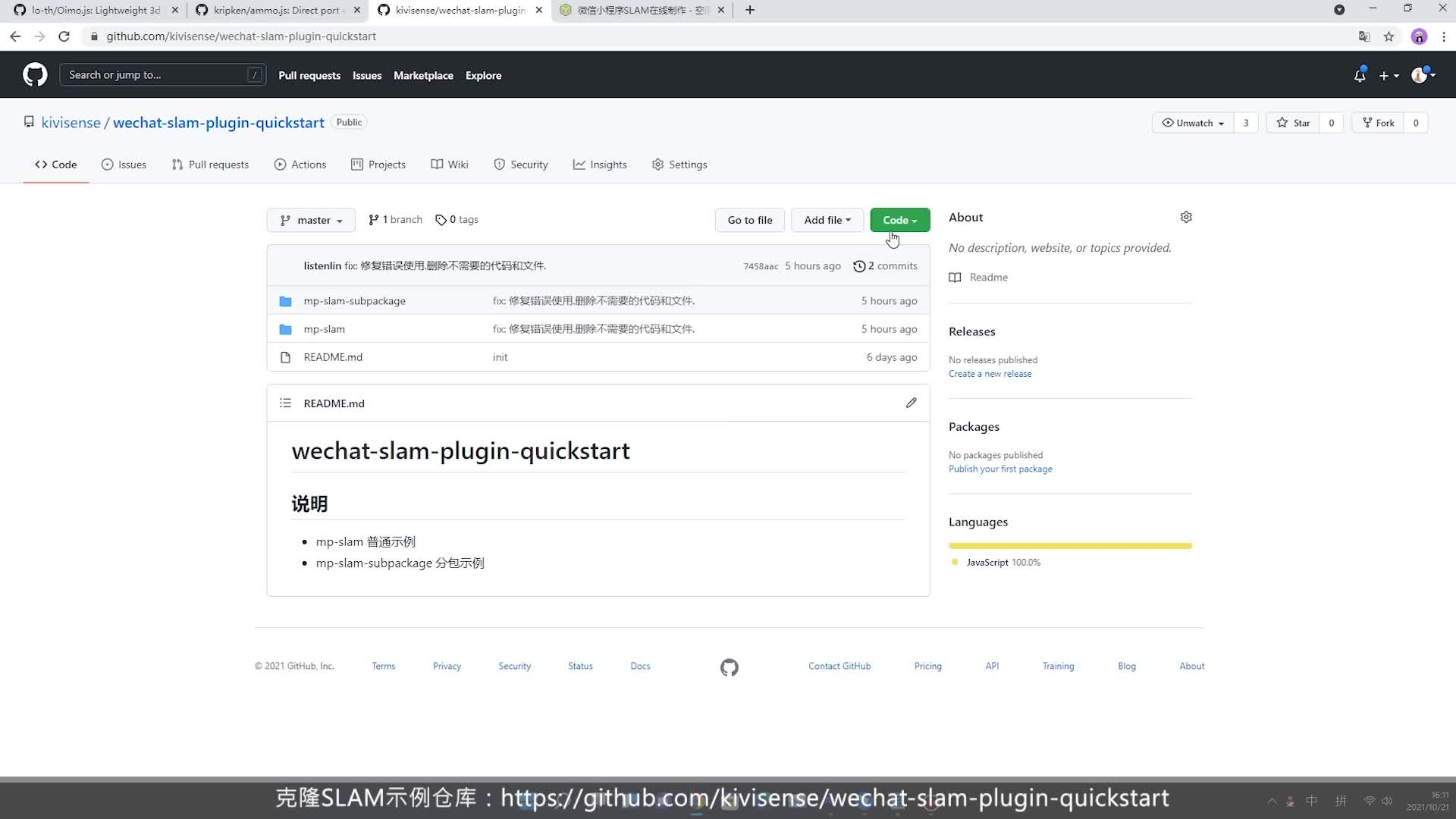Image resolution: width=1456 pixels, height=819 pixels.
Task: Bookmark this page with the star icon
Action: click(1389, 36)
